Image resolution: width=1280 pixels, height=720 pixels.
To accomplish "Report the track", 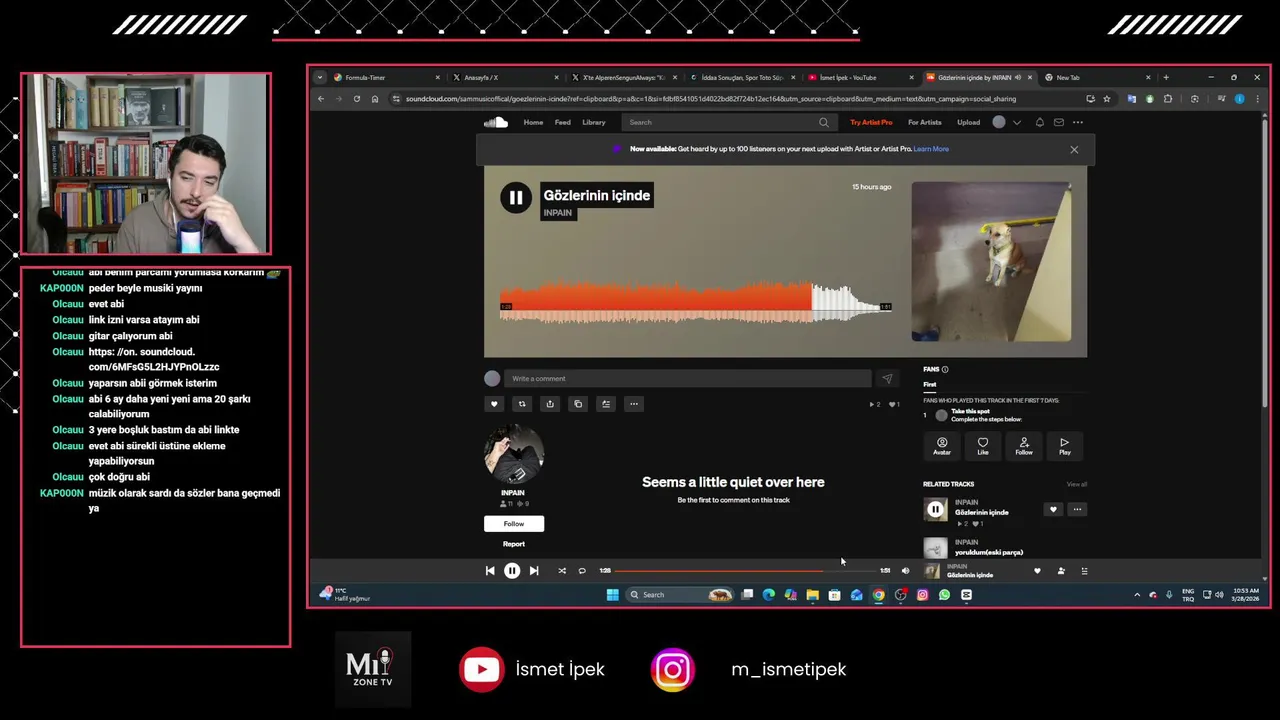I will [514, 544].
